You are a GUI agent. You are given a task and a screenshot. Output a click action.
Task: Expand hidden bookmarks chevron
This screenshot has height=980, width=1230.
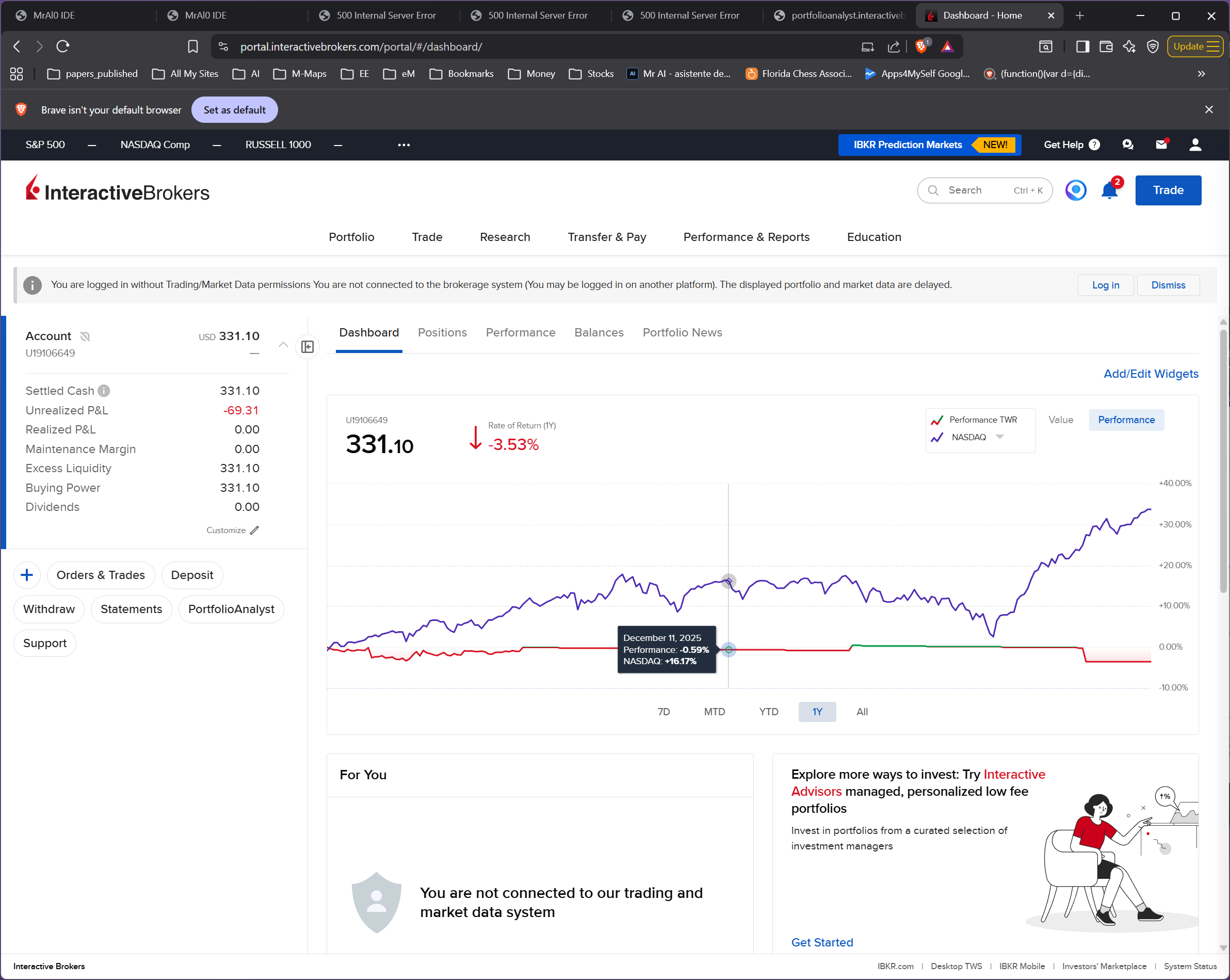tap(1202, 74)
